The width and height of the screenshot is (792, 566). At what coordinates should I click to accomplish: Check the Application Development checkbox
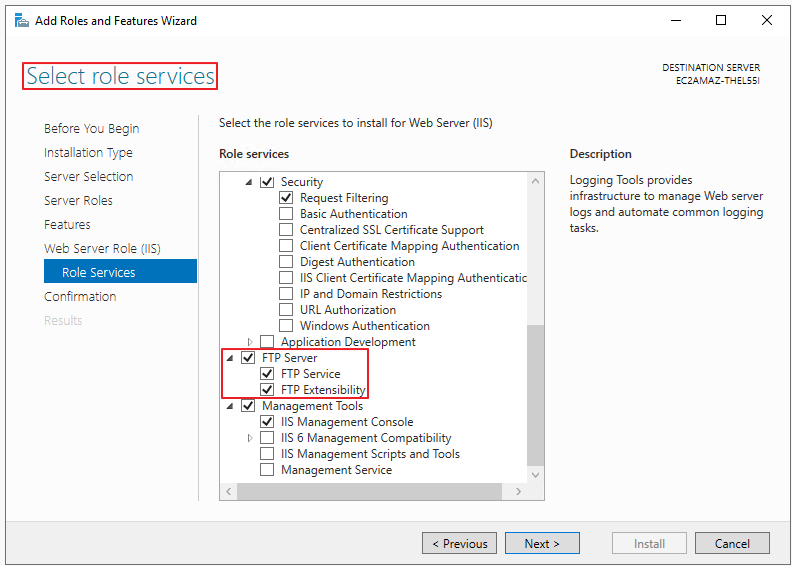click(267, 342)
